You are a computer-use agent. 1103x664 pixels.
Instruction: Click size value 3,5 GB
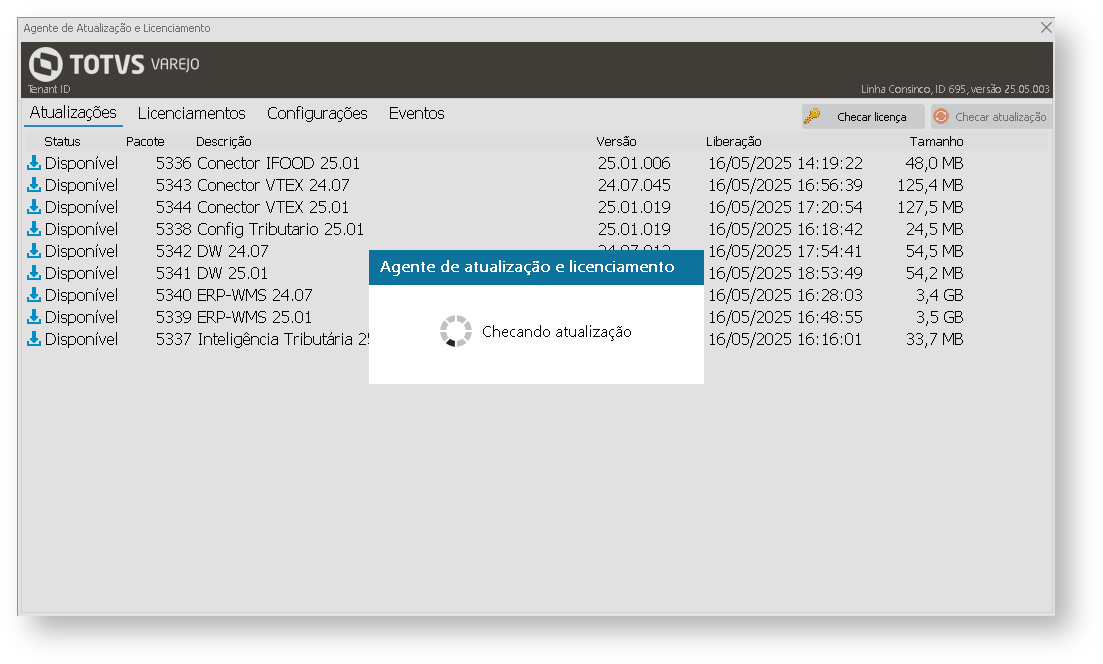(x=939, y=317)
